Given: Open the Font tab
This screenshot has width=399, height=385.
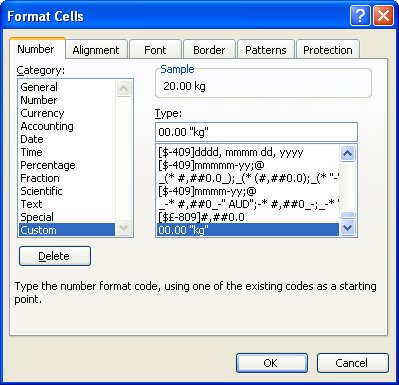Looking at the screenshot, I should pyautogui.click(x=155, y=50).
